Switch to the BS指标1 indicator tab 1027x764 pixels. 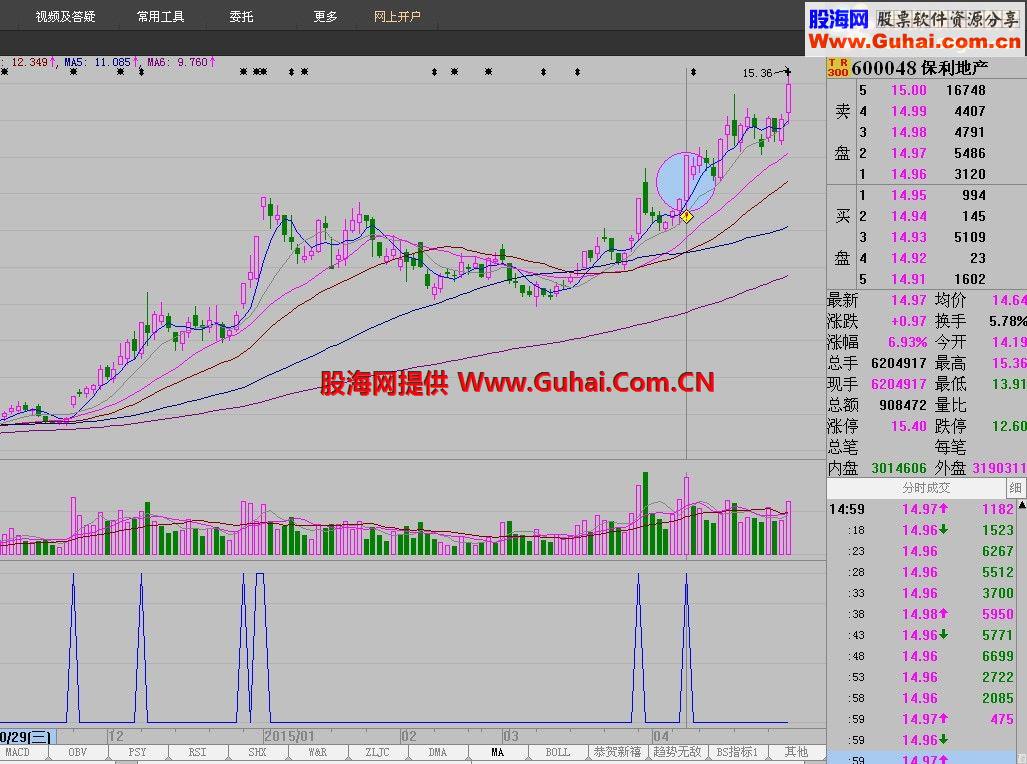click(737, 752)
